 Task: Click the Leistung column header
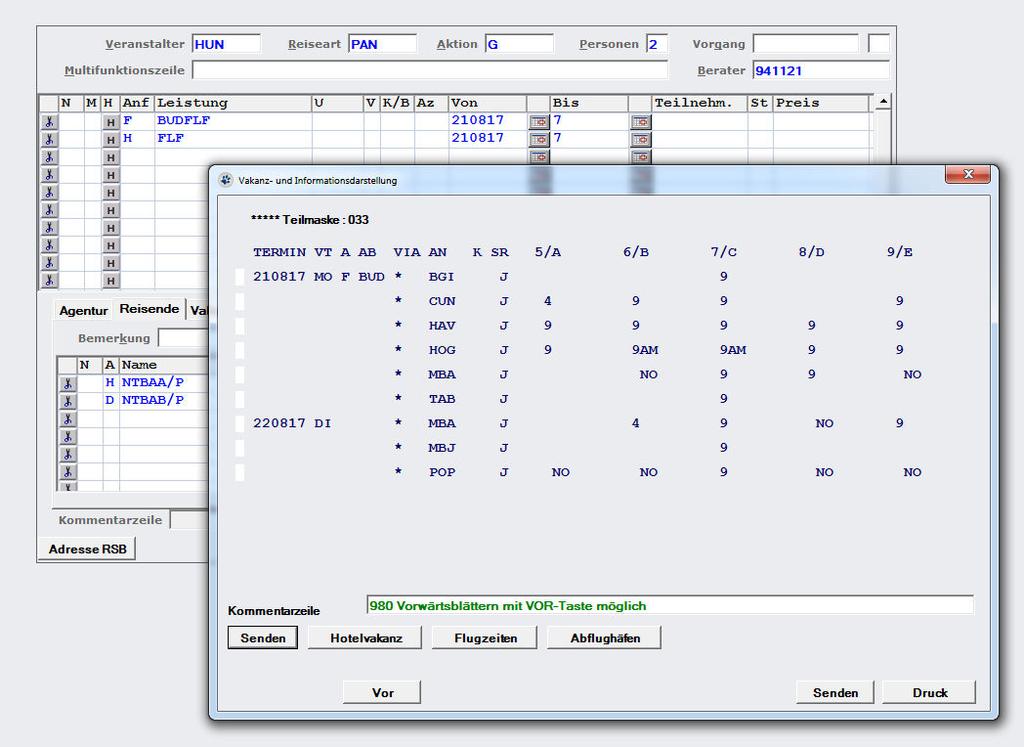pyautogui.click(x=233, y=103)
